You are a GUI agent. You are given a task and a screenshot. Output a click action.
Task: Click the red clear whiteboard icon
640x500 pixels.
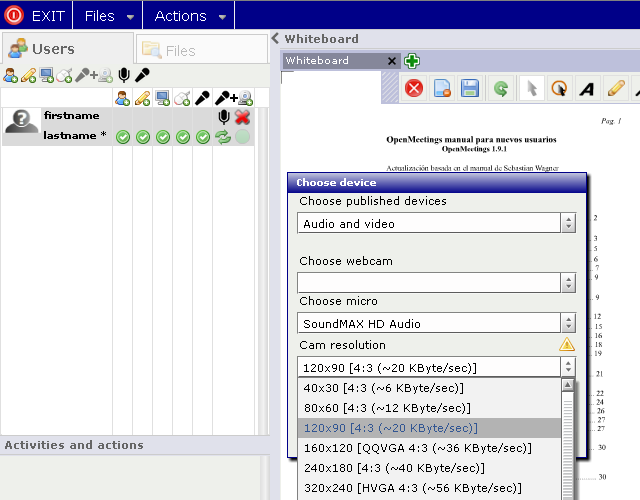point(414,89)
